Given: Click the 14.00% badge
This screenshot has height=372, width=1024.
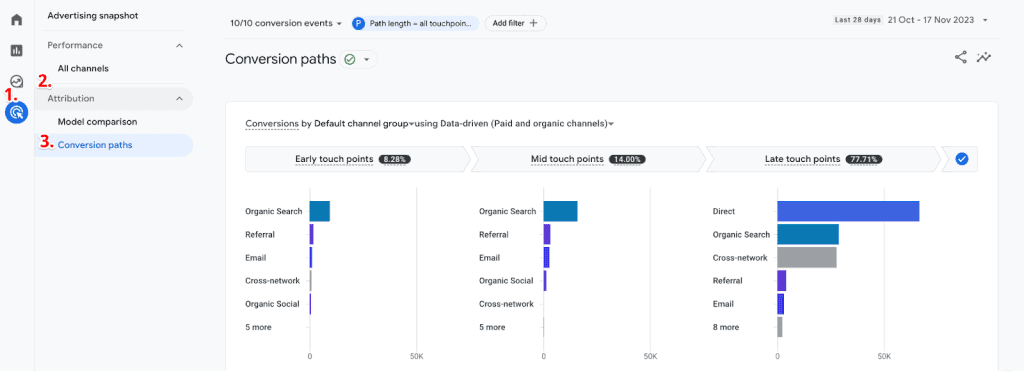Looking at the screenshot, I should (x=628, y=159).
